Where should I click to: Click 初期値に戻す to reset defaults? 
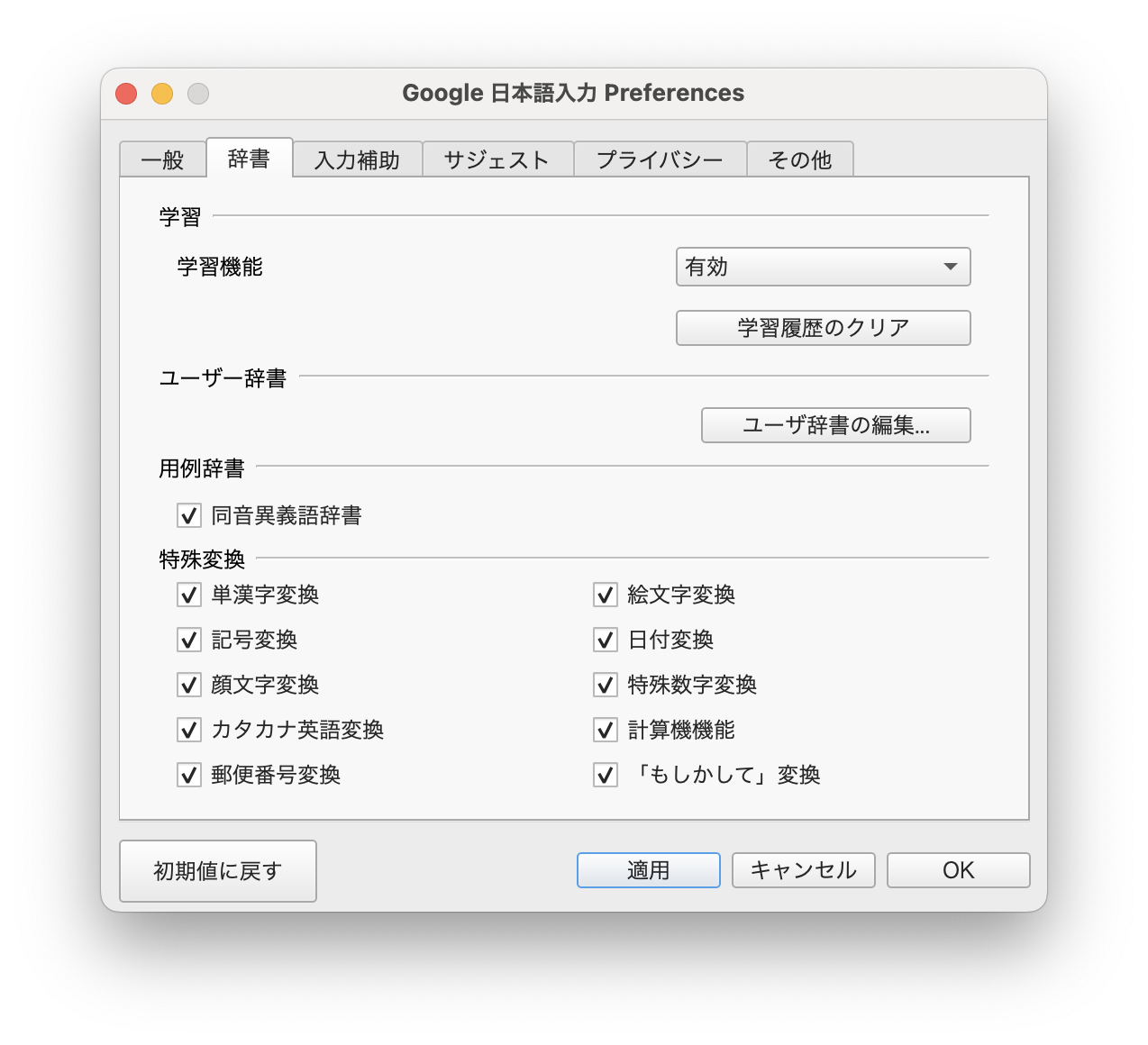pos(218,871)
